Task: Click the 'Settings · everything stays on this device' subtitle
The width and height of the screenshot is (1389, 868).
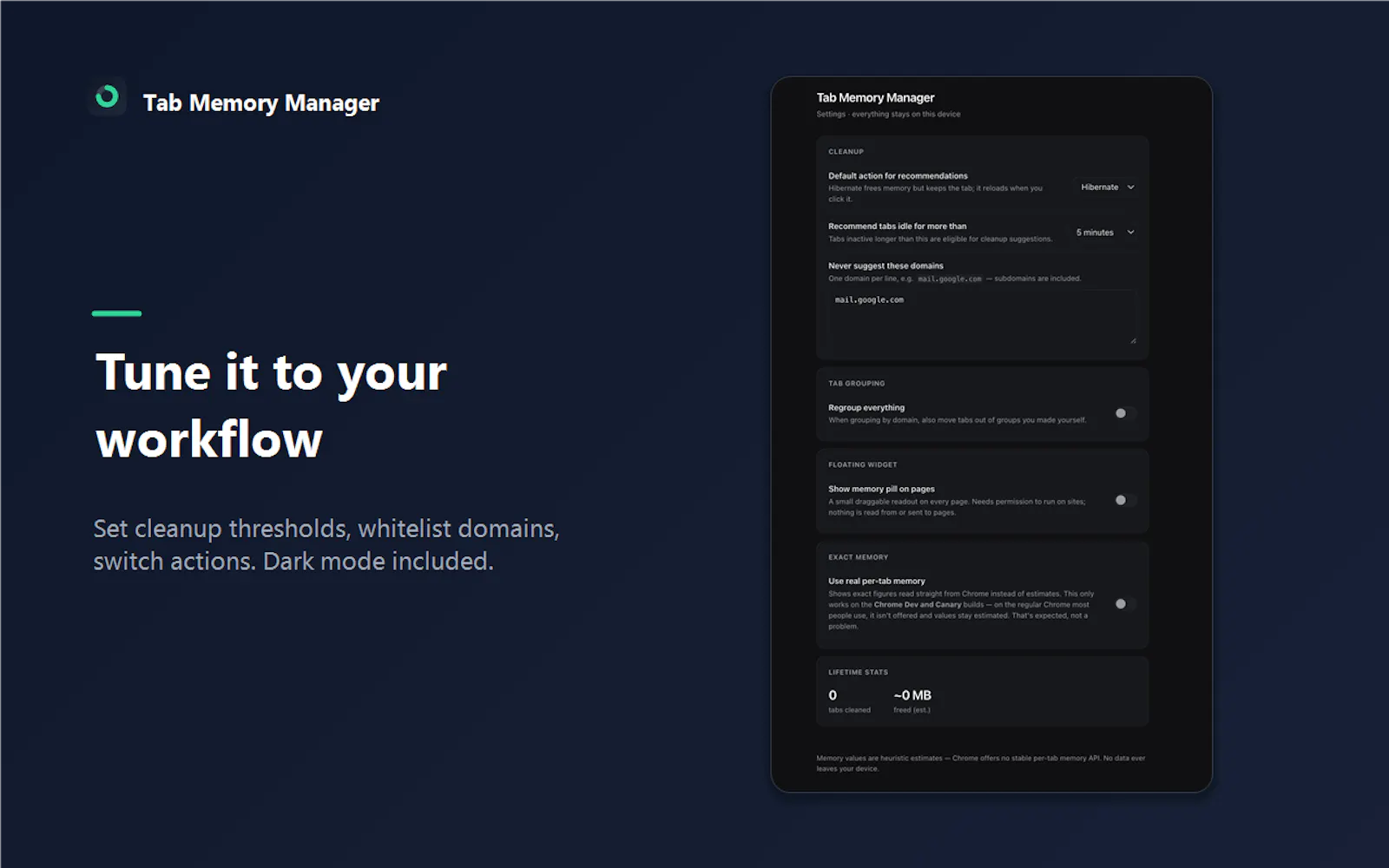Action: pyautogui.click(x=888, y=115)
